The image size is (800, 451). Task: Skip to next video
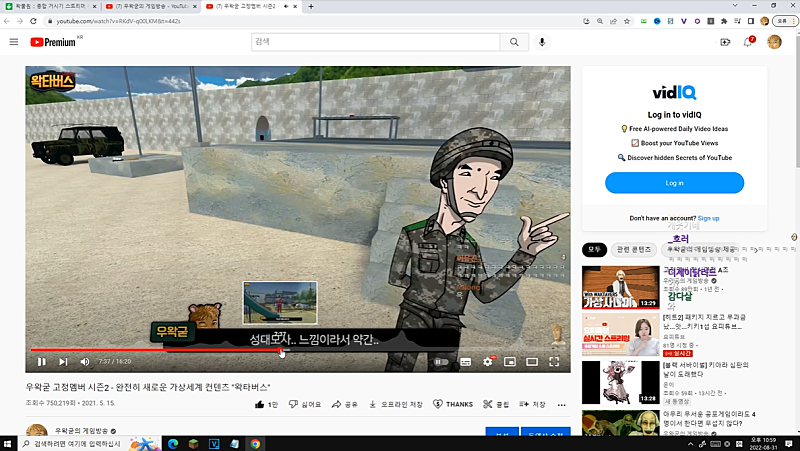[x=63, y=362]
